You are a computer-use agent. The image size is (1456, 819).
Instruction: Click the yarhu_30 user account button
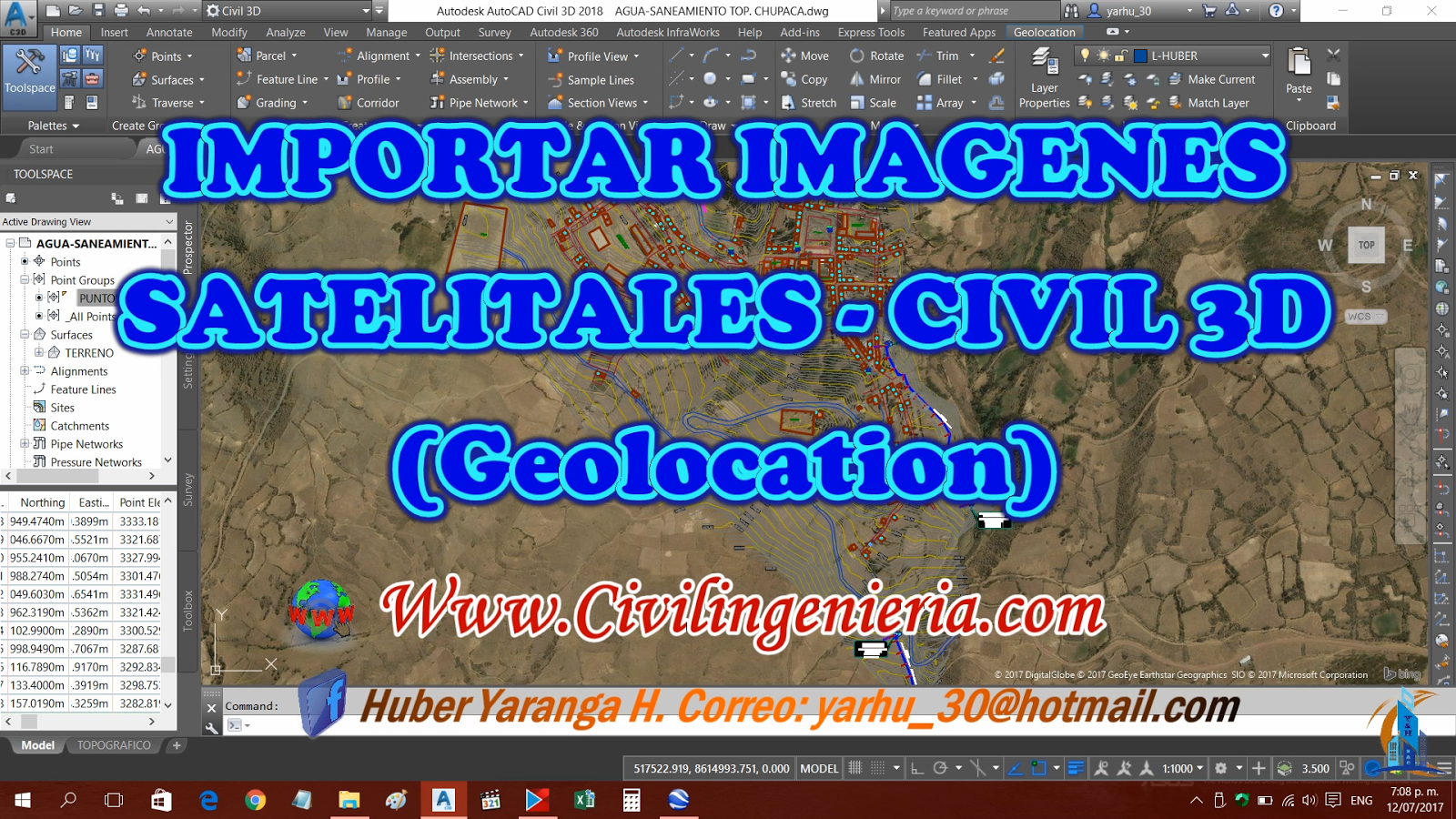(x=1139, y=11)
